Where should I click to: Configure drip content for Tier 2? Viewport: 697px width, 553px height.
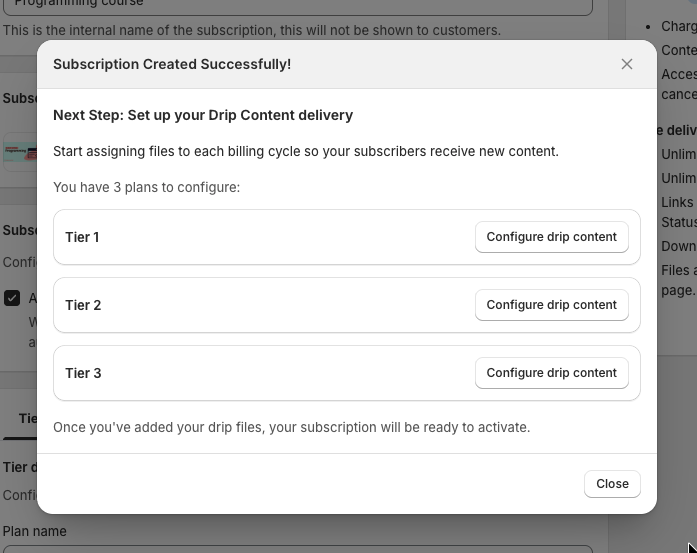[x=551, y=305]
